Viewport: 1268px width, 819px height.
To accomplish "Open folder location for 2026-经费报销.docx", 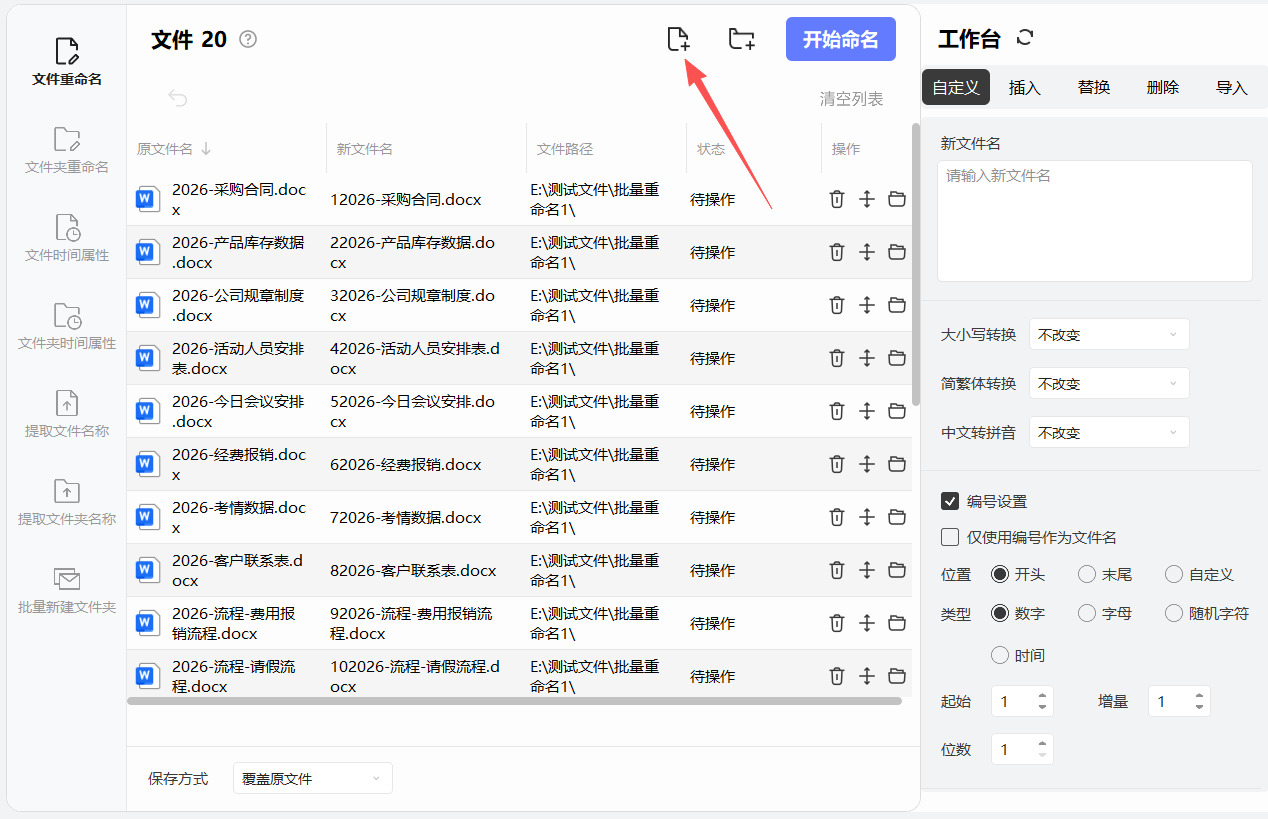I will pyautogui.click(x=897, y=464).
